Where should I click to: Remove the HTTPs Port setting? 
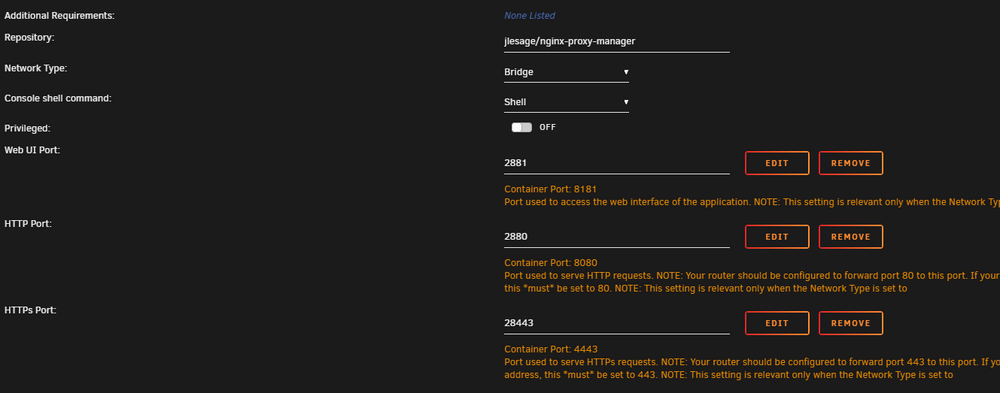click(851, 323)
